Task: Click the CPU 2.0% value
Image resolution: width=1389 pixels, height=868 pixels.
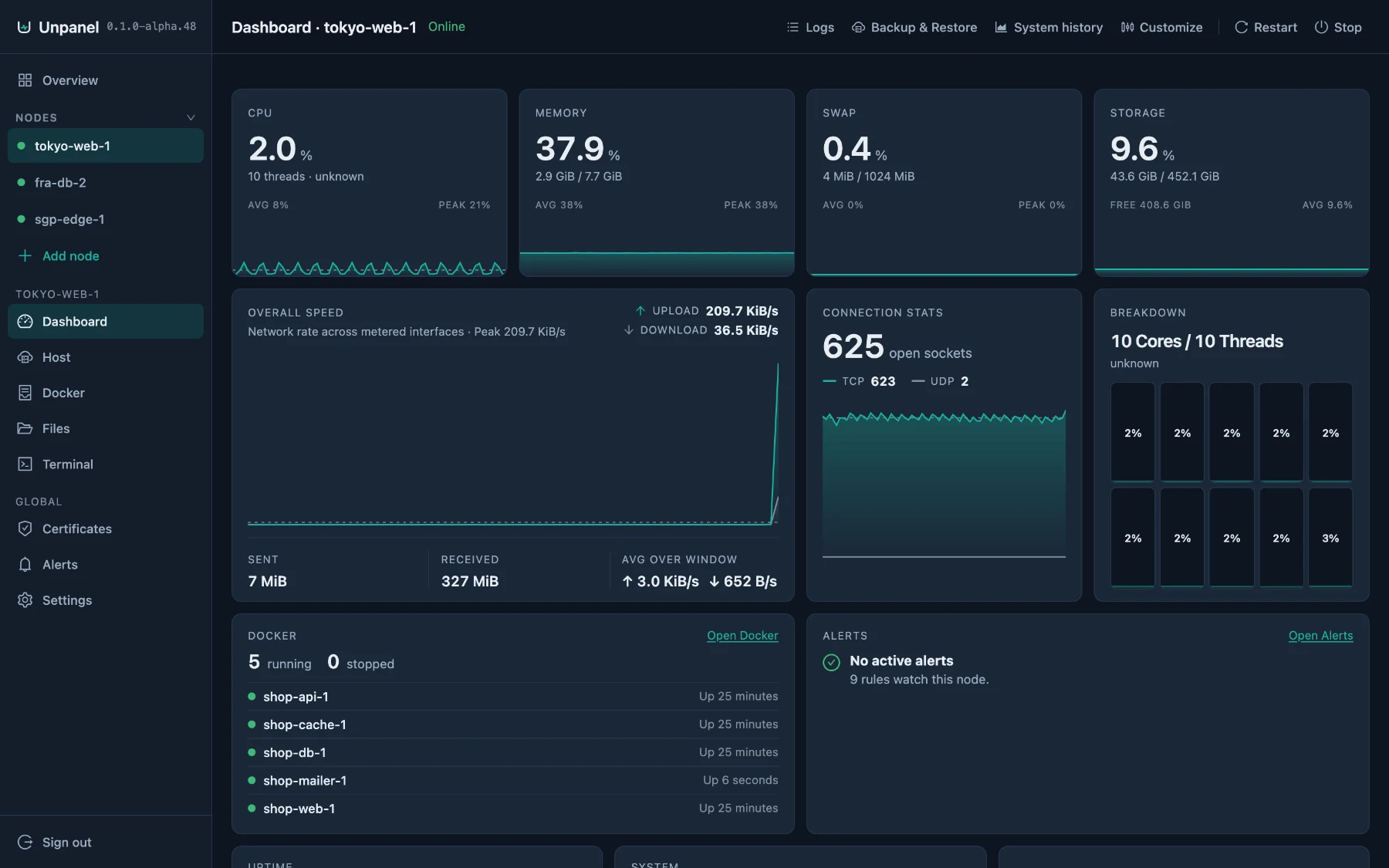Action: 280,148
